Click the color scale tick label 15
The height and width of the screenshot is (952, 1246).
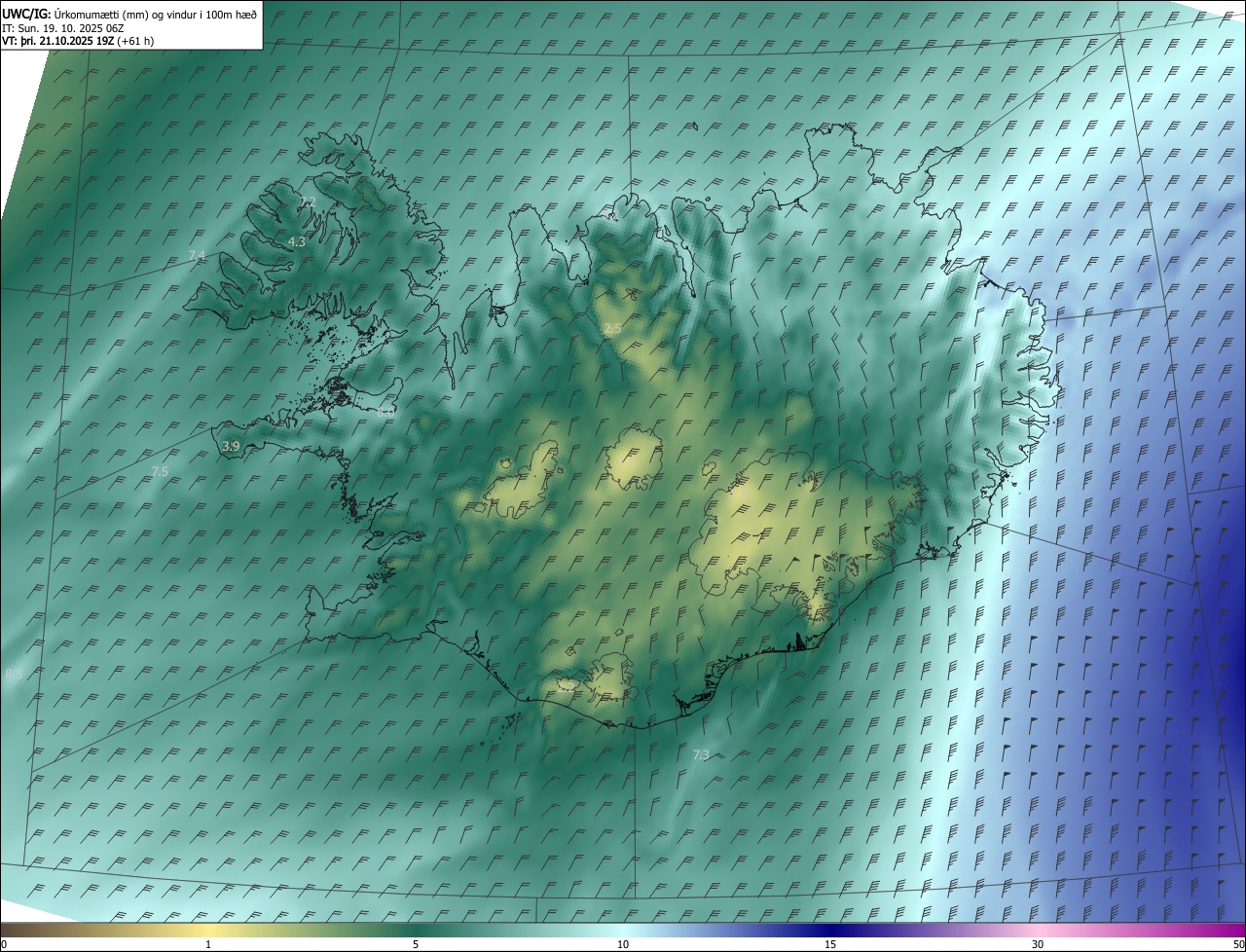click(x=830, y=944)
